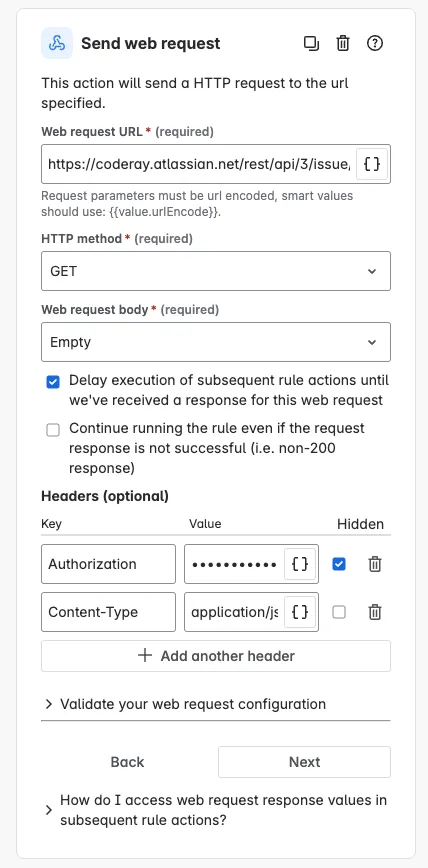Uncheck Delay execution of subsequent rule actions
This screenshot has height=868, width=428.
[x=53, y=382]
